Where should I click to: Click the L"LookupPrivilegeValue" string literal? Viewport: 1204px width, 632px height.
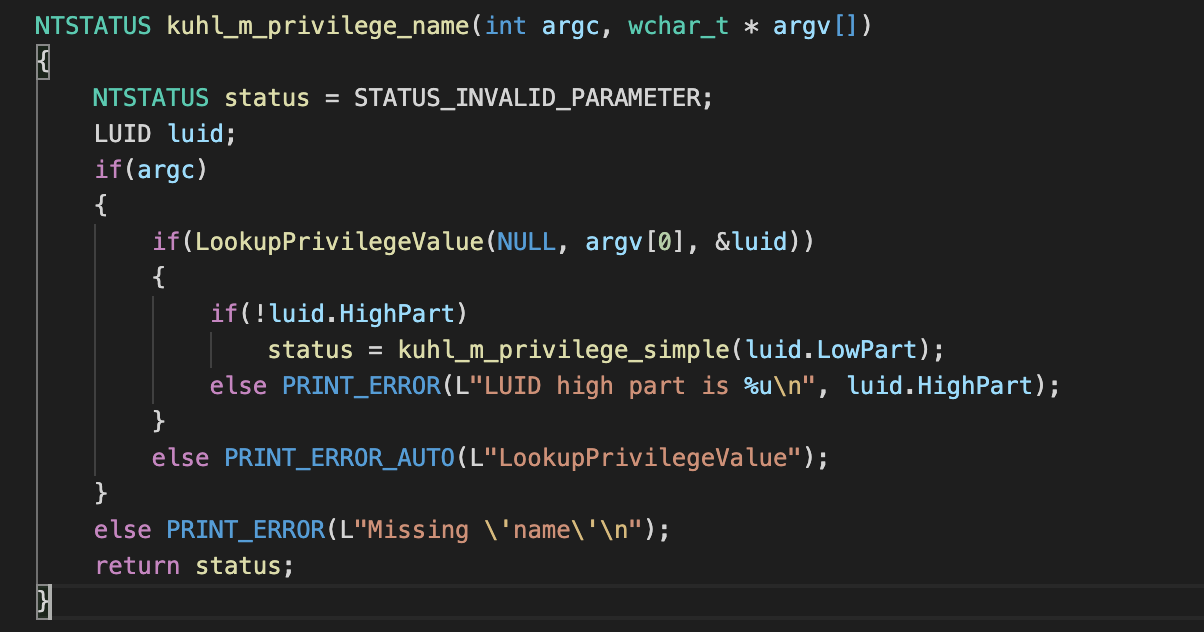pyautogui.click(x=636, y=458)
